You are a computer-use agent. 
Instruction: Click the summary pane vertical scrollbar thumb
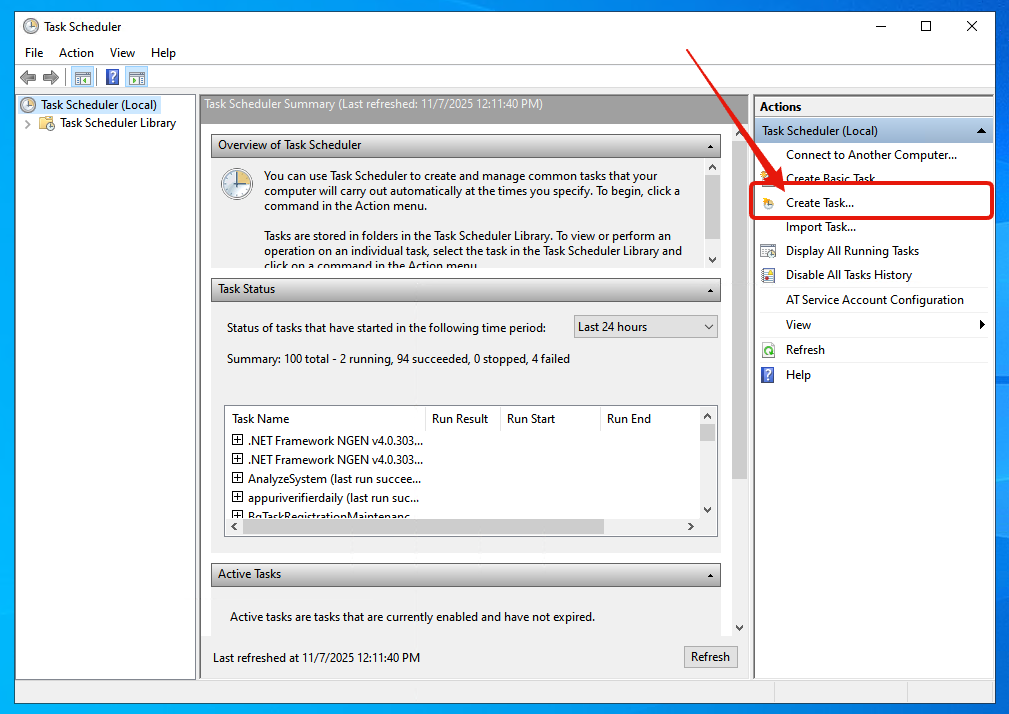(739, 310)
